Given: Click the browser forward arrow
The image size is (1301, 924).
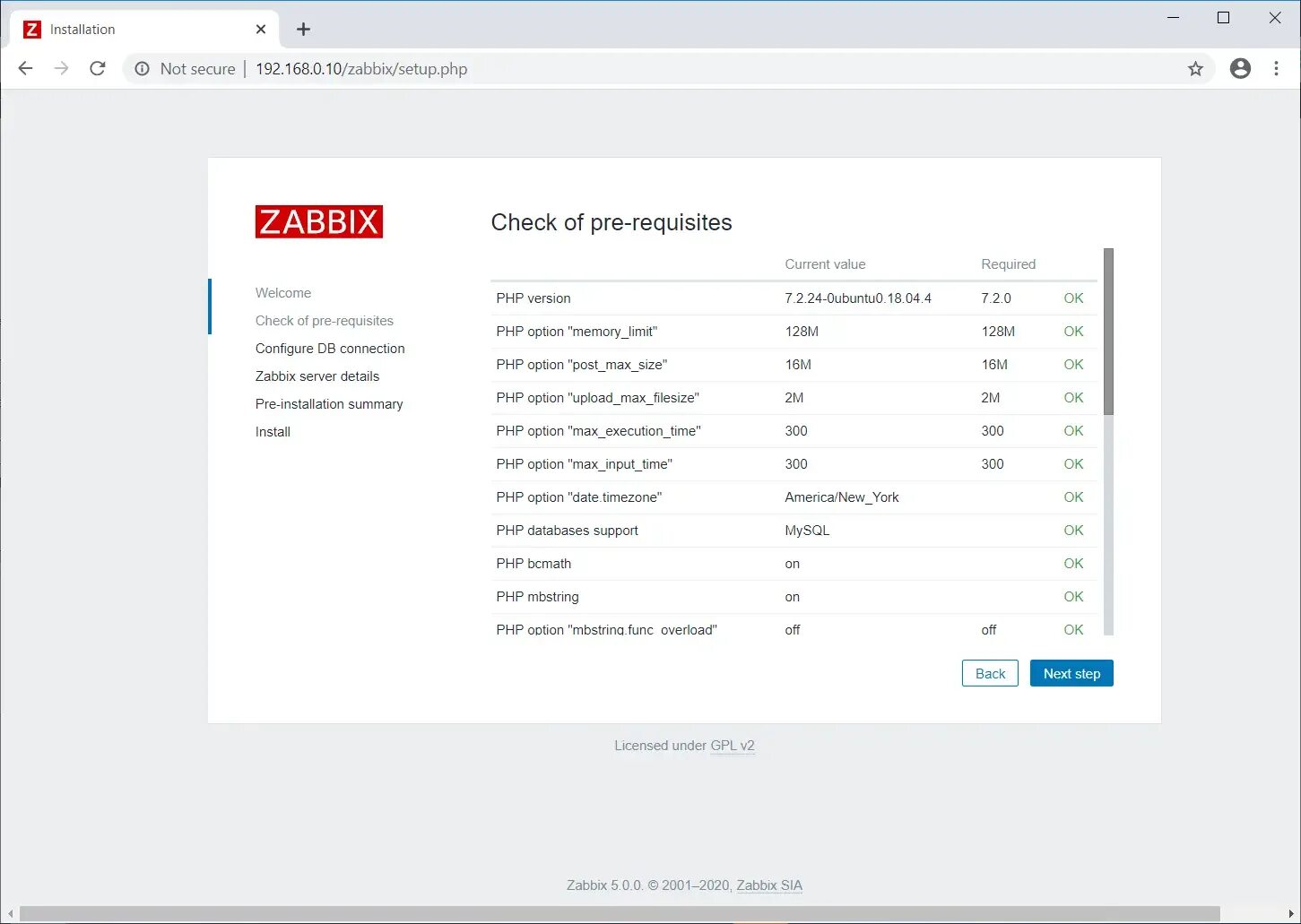Looking at the screenshot, I should click(x=61, y=68).
